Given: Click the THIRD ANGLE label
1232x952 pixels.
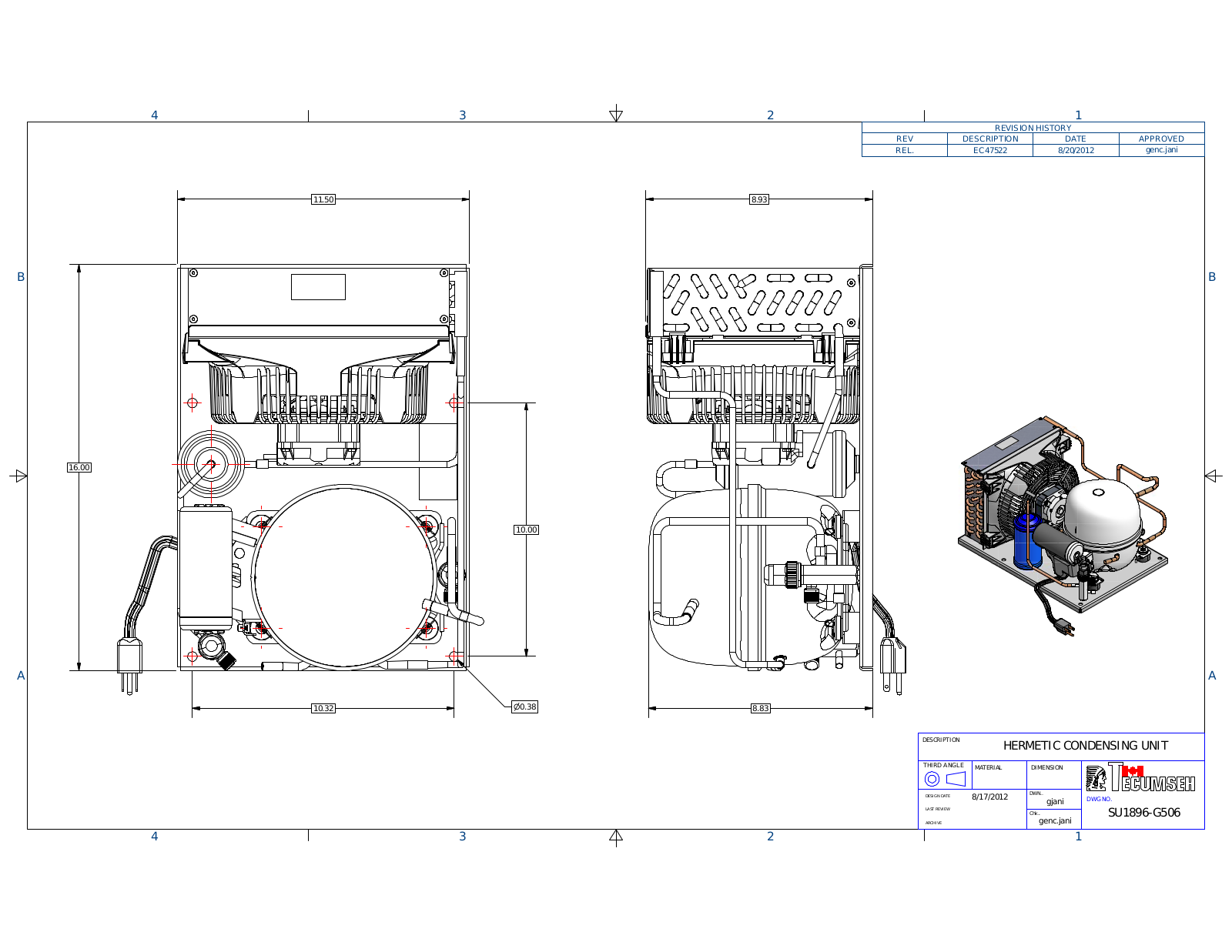Looking at the screenshot, I should (943, 765).
